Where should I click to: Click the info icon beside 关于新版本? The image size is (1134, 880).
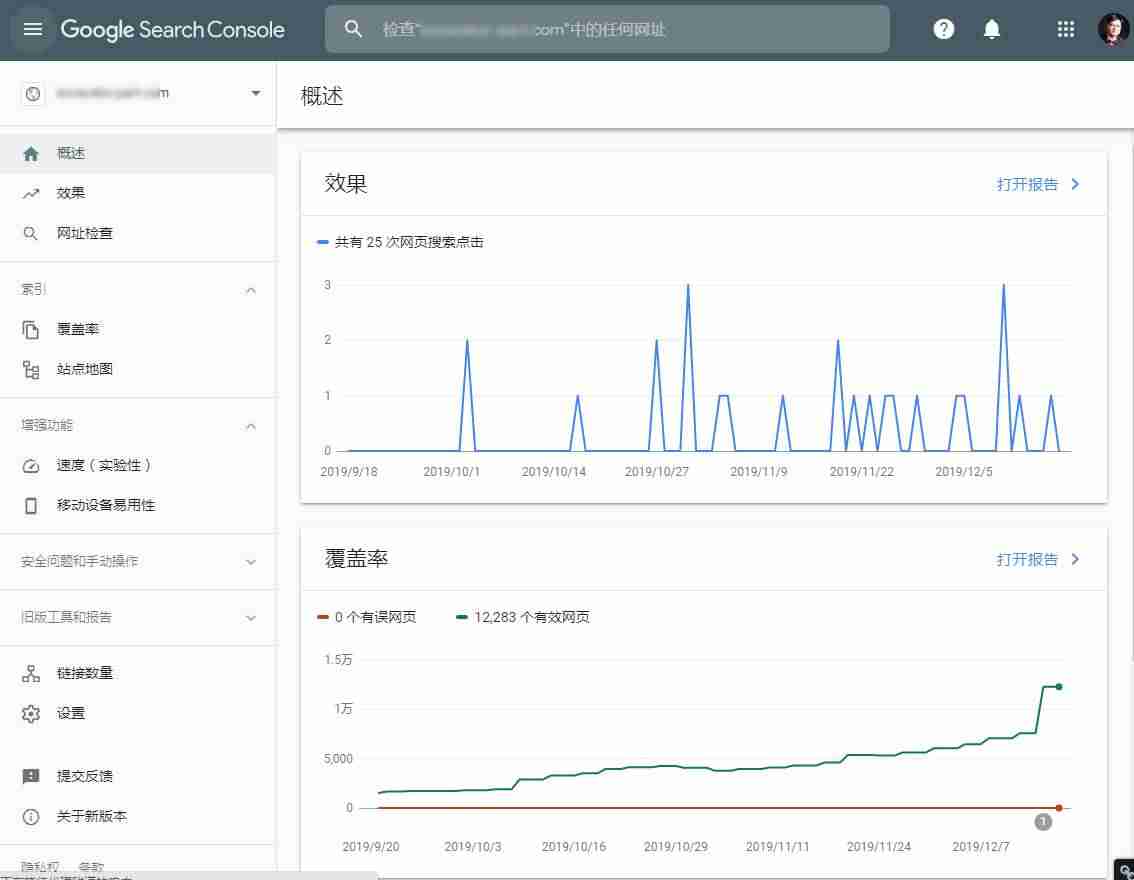[x=30, y=816]
